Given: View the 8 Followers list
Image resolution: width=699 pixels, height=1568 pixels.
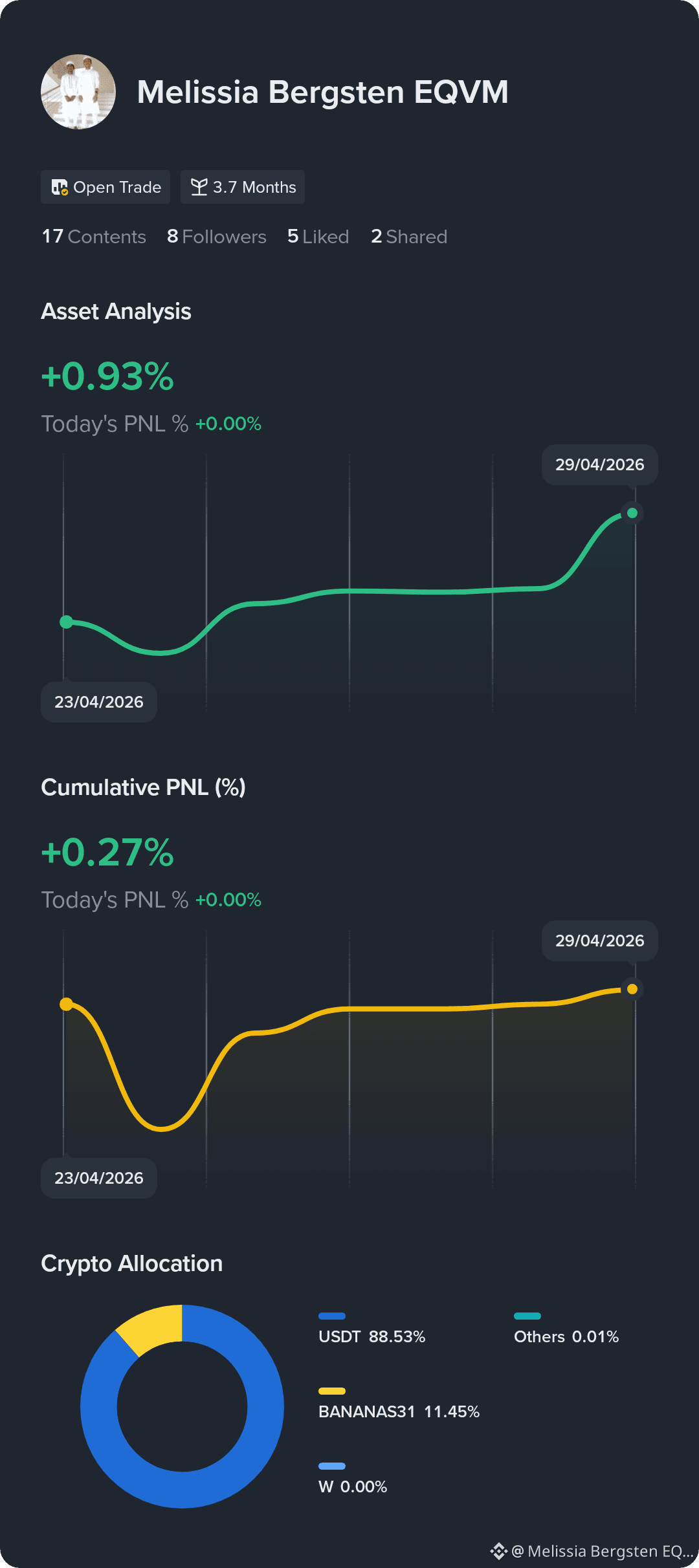Looking at the screenshot, I should [x=217, y=237].
